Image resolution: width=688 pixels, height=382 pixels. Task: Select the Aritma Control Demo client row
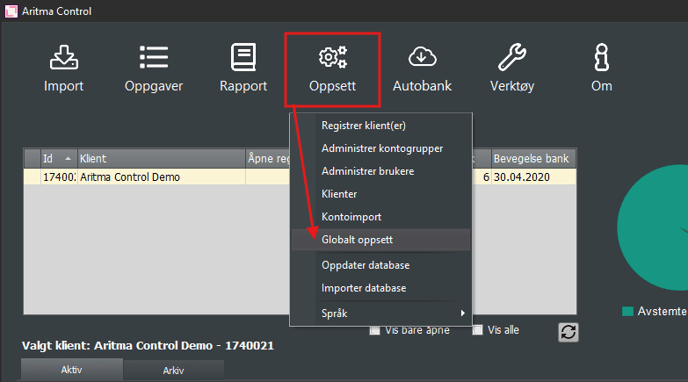300,177
